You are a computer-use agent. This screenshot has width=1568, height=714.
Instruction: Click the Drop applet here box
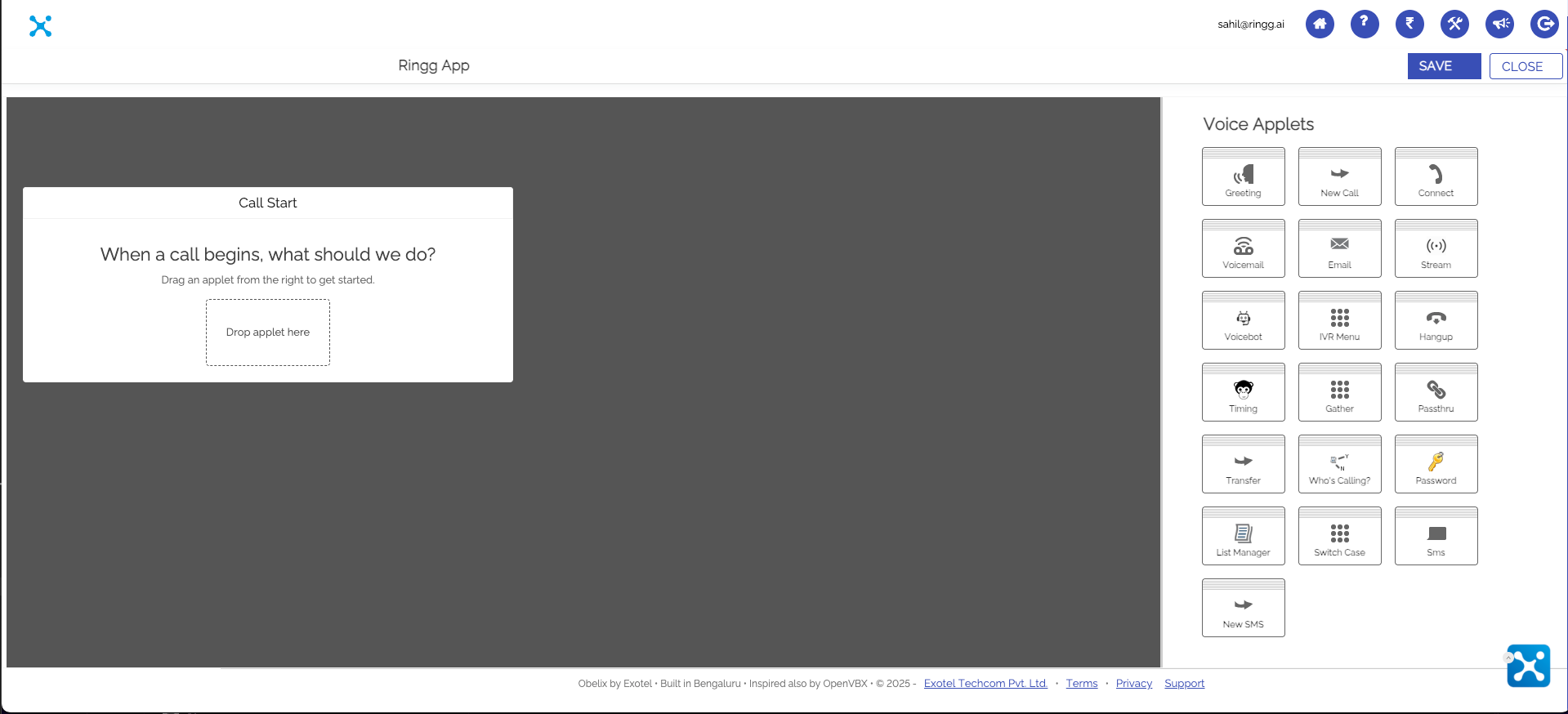(268, 332)
